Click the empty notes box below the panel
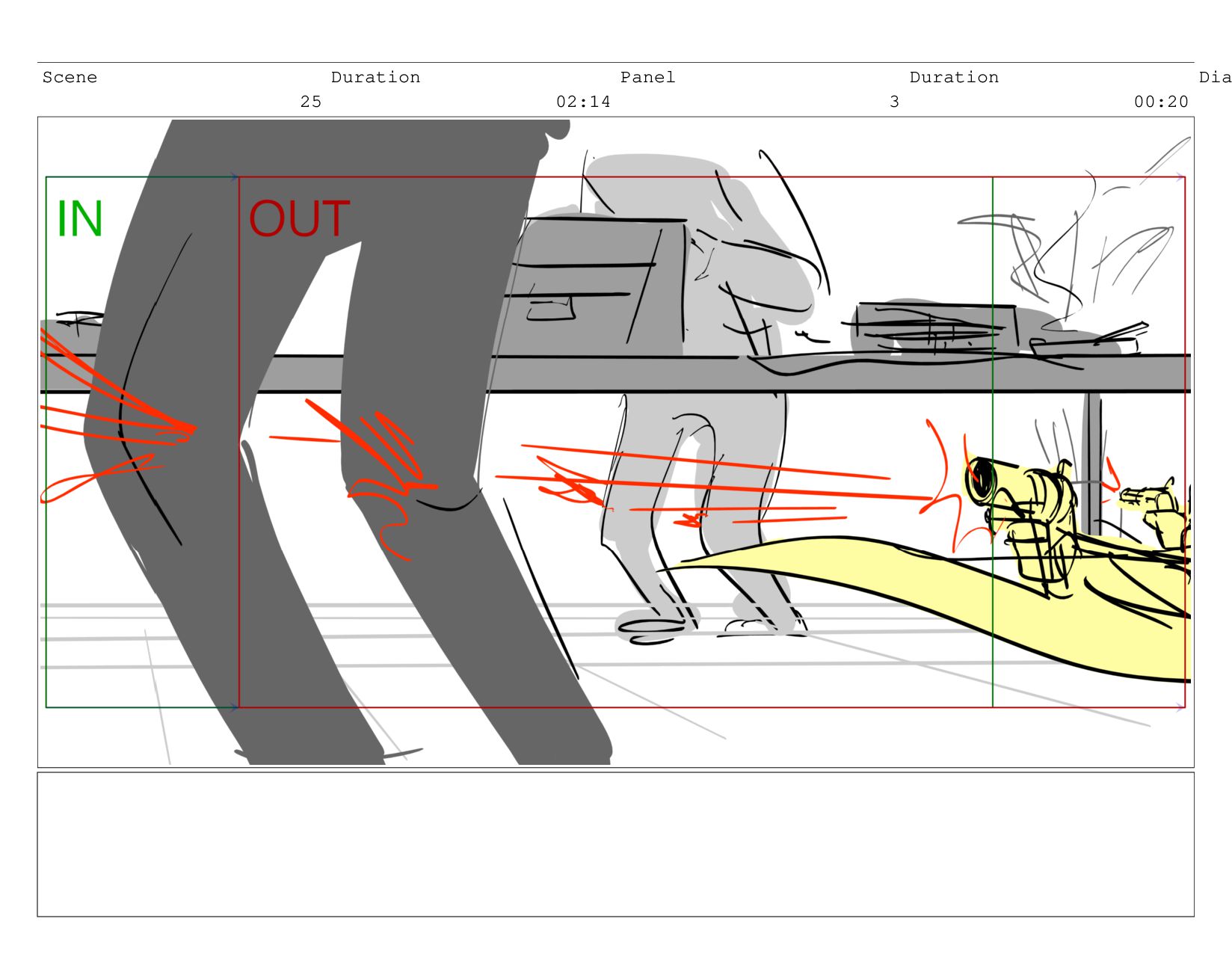 coord(615,845)
